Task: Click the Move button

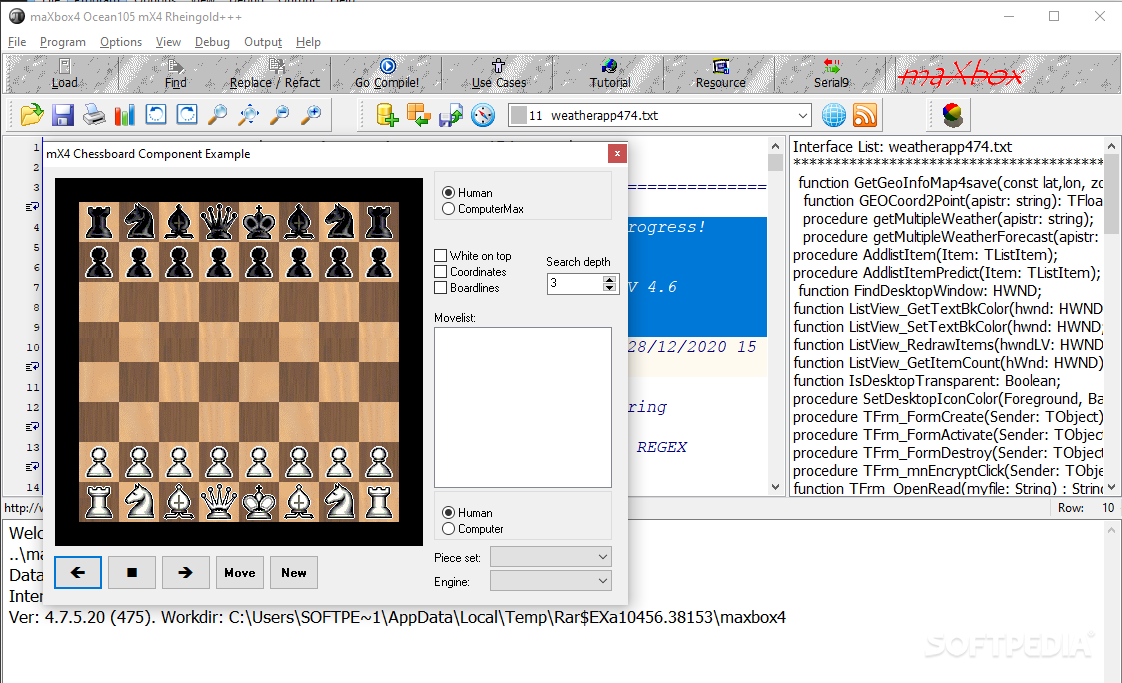Action: tap(240, 573)
